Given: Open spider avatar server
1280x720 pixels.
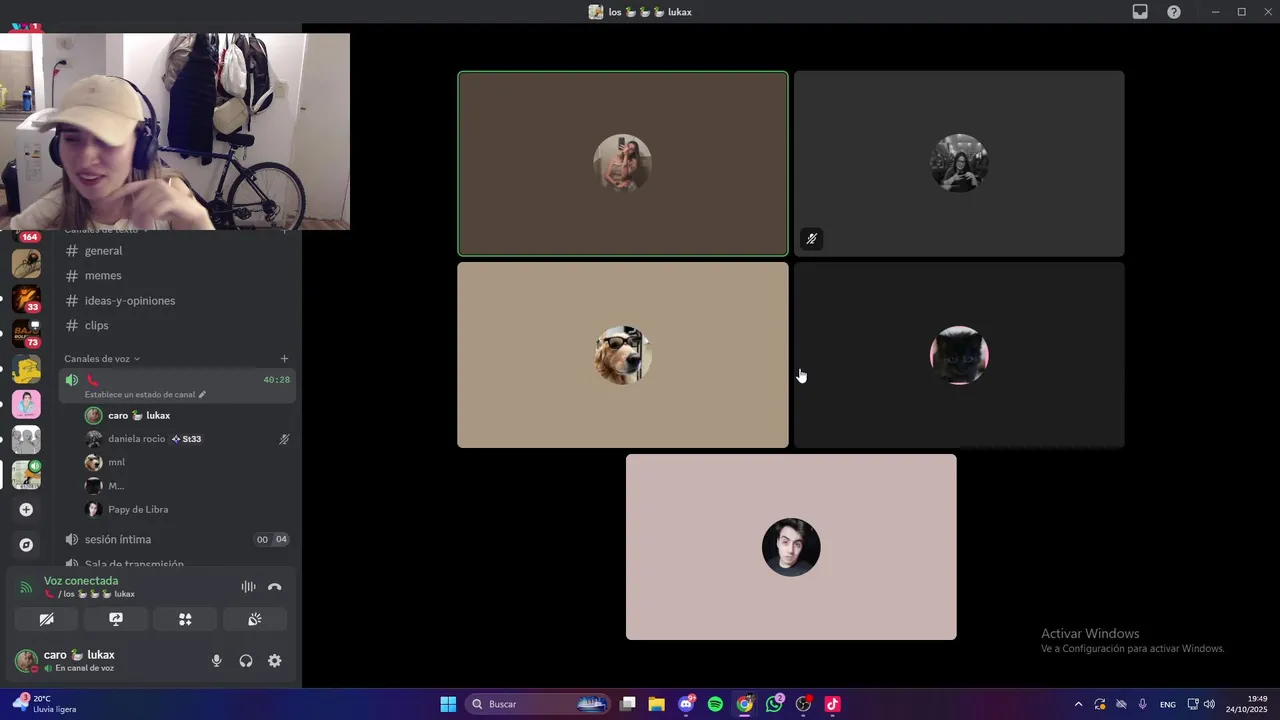Looking at the screenshot, I should pos(26,264).
